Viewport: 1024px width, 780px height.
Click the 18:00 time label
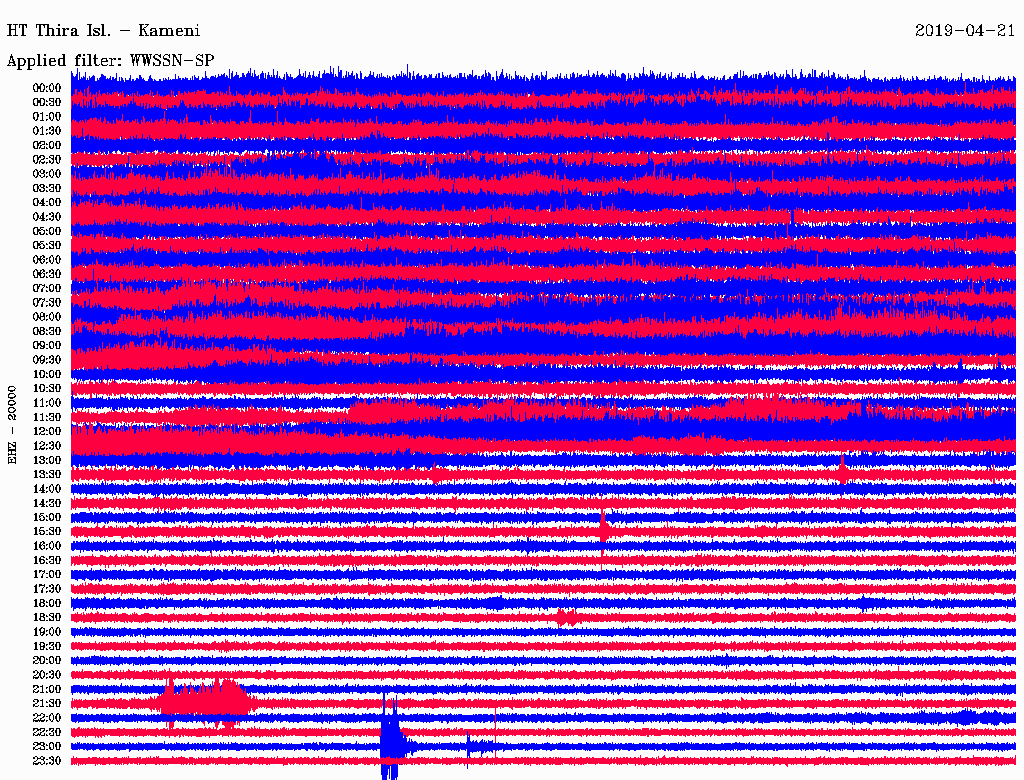click(x=47, y=604)
